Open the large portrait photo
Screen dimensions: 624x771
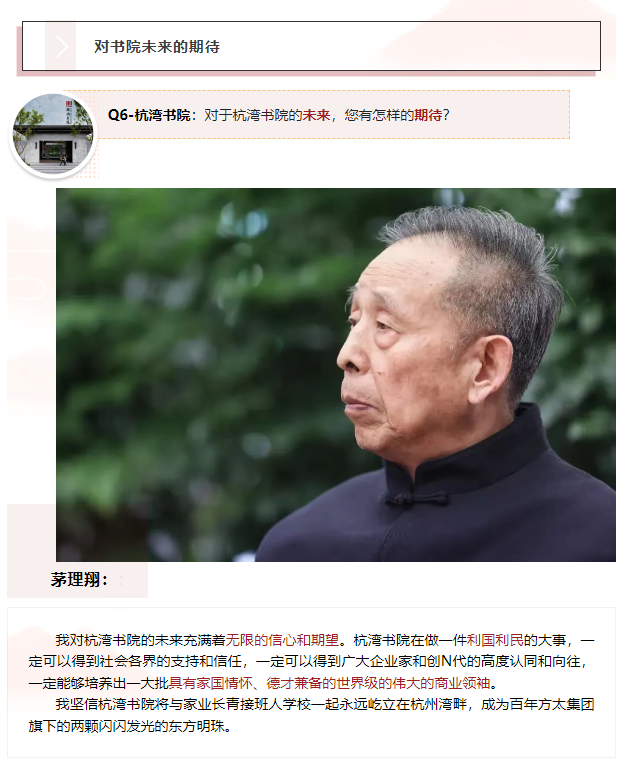point(335,375)
